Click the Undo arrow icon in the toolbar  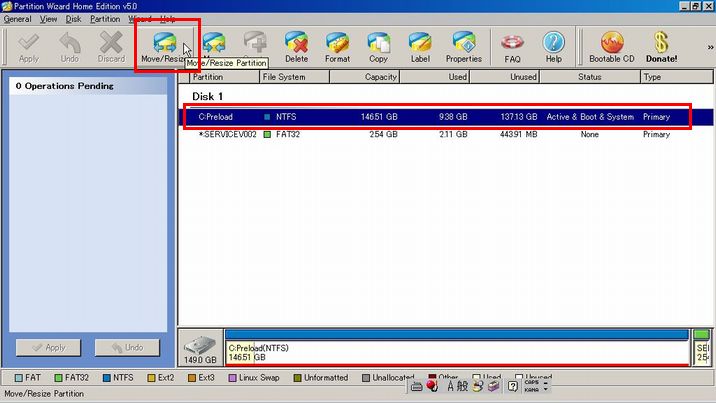click(69, 47)
